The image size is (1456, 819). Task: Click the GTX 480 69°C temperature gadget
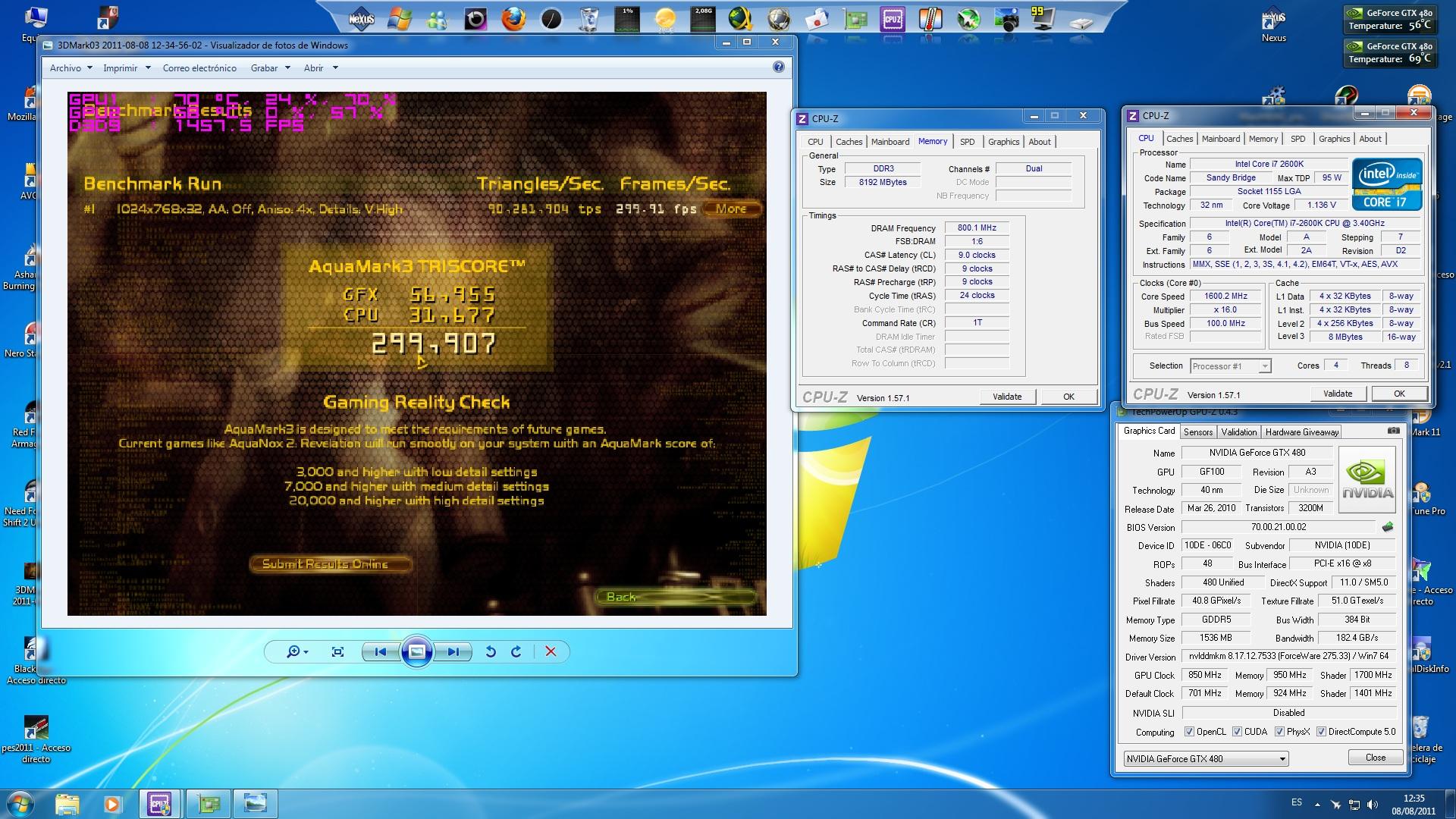1389,53
